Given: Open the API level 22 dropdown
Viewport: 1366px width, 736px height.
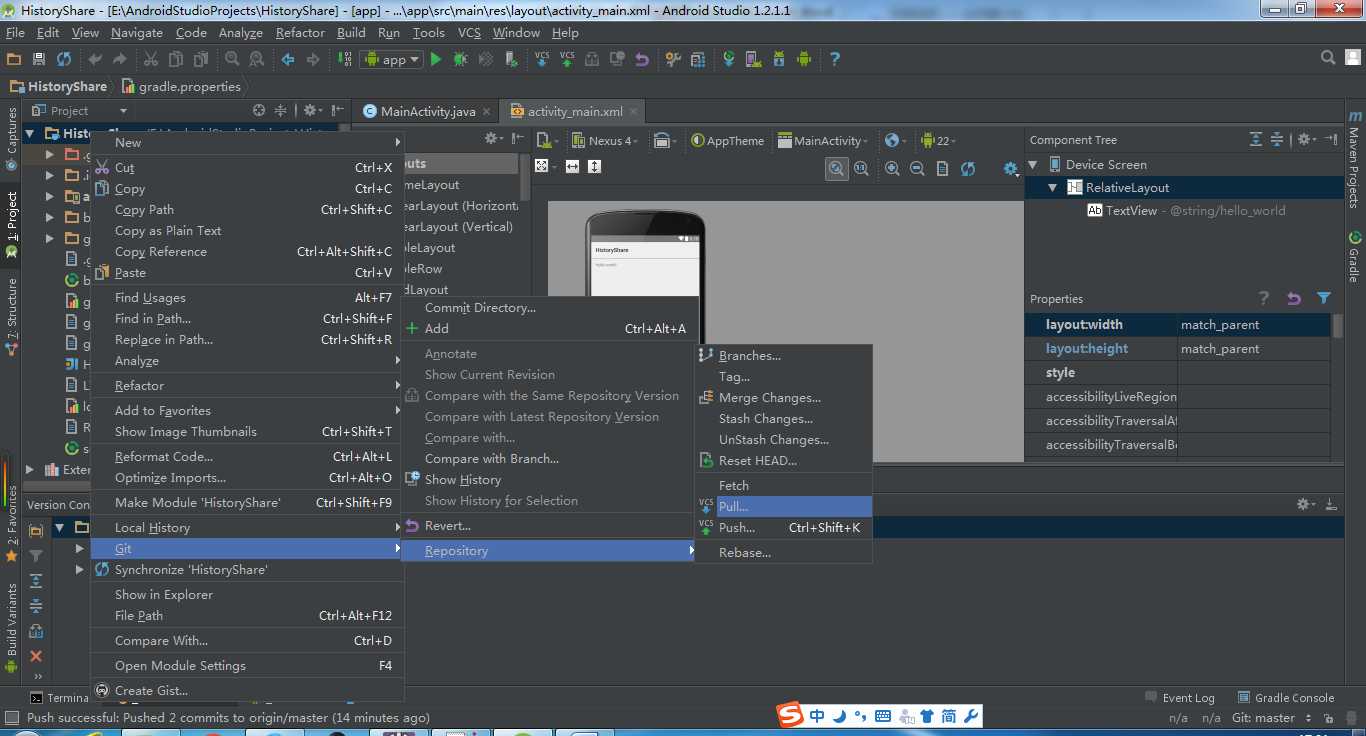Looking at the screenshot, I should 938,141.
